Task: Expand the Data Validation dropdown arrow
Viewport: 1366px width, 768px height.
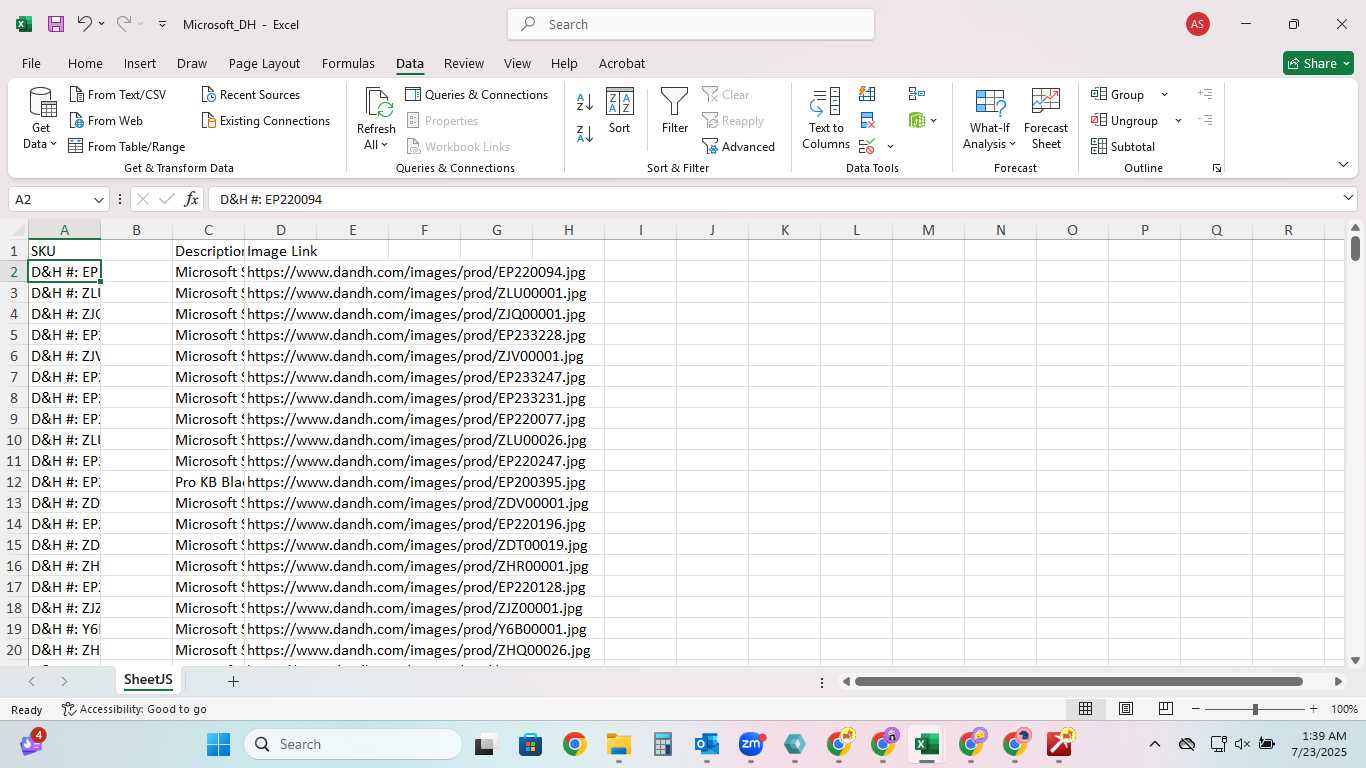Action: [890, 147]
